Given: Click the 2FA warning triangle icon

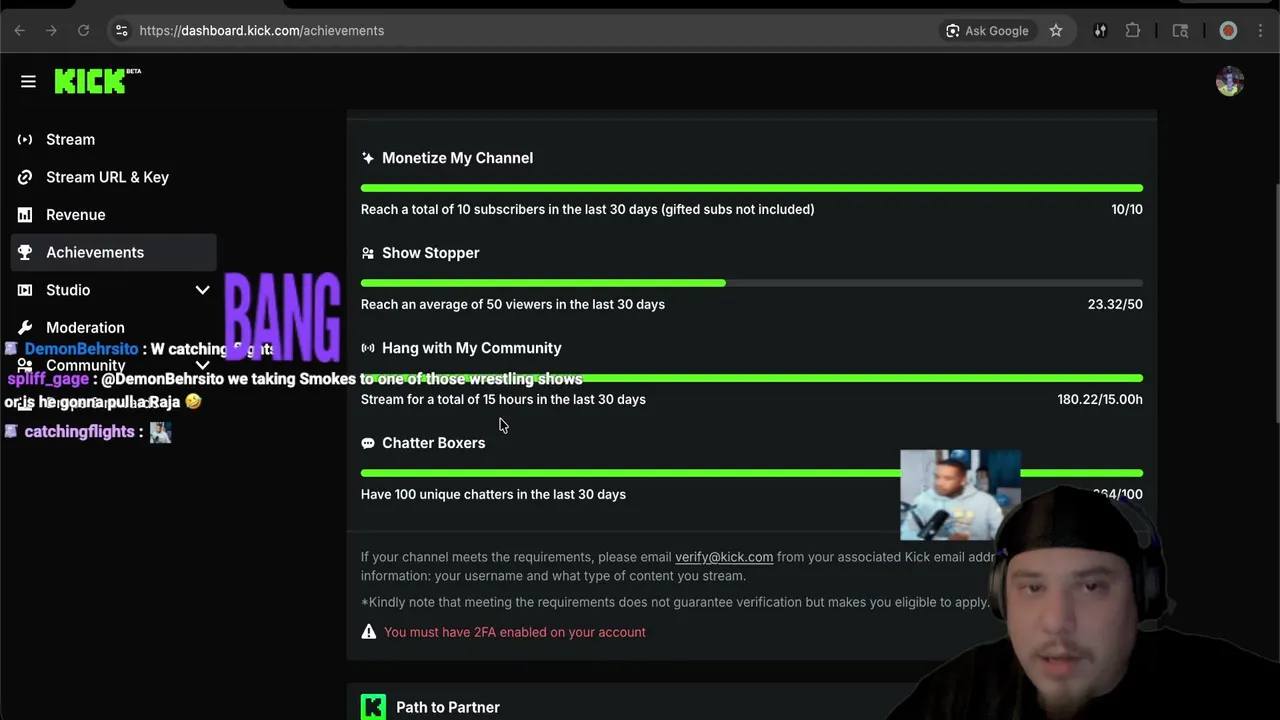Looking at the screenshot, I should 369,632.
